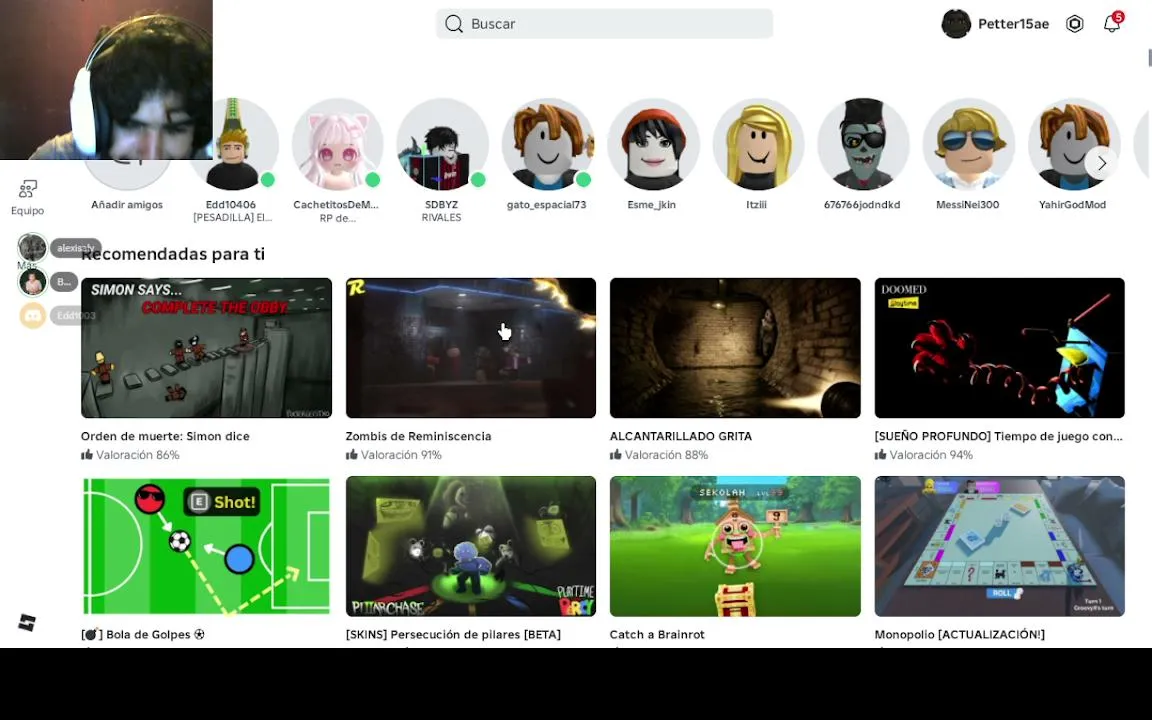Click the Zombis de Reminiscencia title
Viewport: 1152px width, 720px height.
tap(419, 436)
